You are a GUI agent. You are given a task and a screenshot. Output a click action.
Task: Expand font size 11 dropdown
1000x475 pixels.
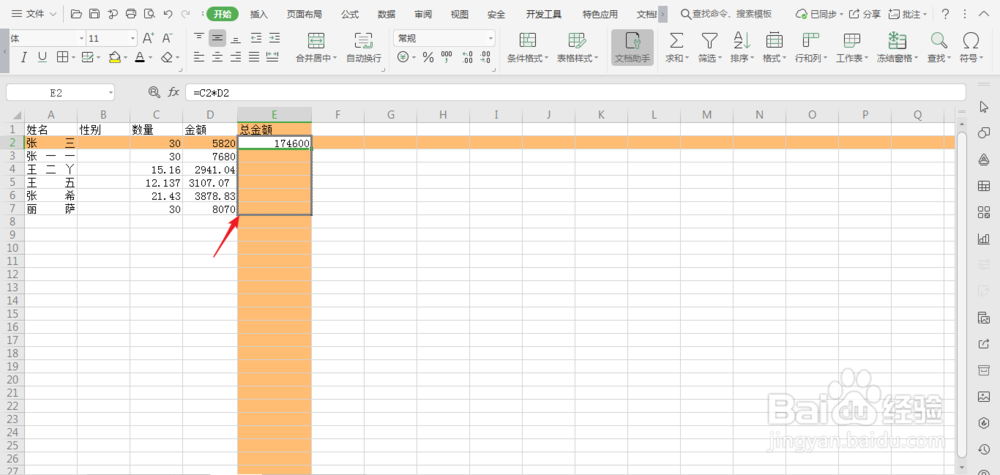pos(132,38)
